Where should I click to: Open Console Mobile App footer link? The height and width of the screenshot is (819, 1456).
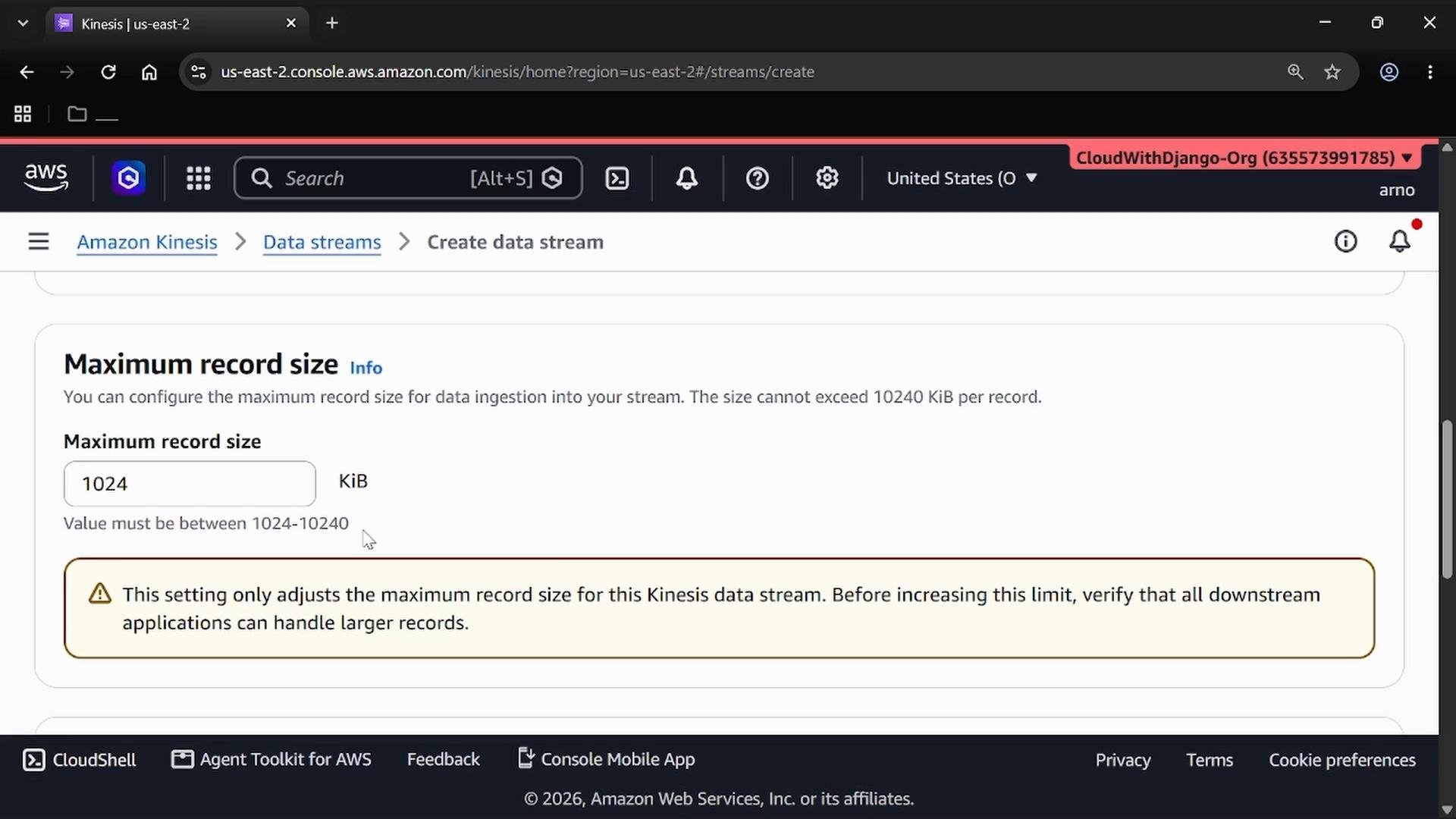pos(606,759)
